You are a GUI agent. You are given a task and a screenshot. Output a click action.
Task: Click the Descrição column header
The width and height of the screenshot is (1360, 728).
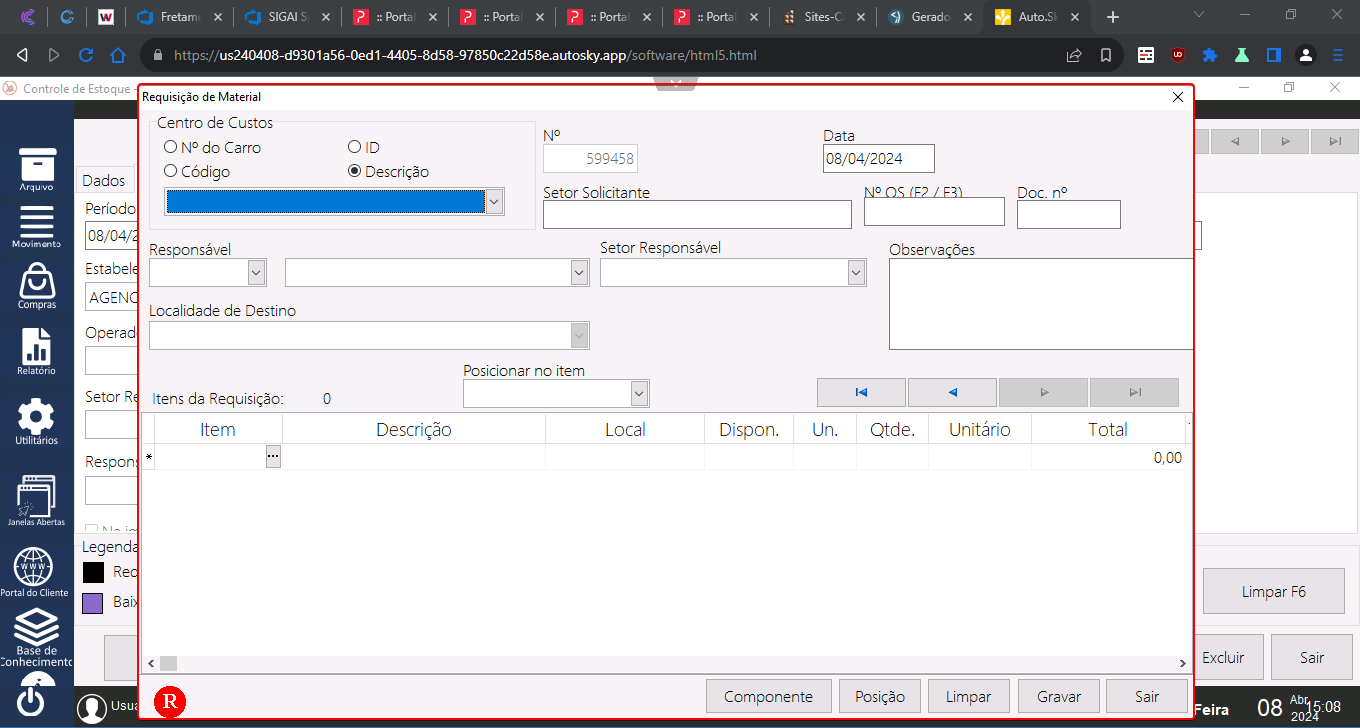pos(414,429)
